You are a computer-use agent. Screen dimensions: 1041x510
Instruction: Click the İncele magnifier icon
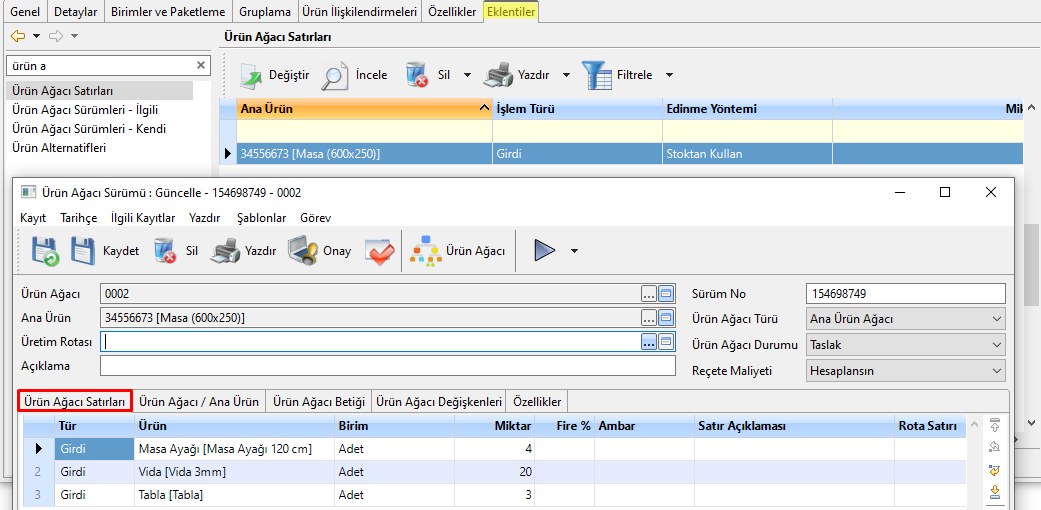pos(335,75)
